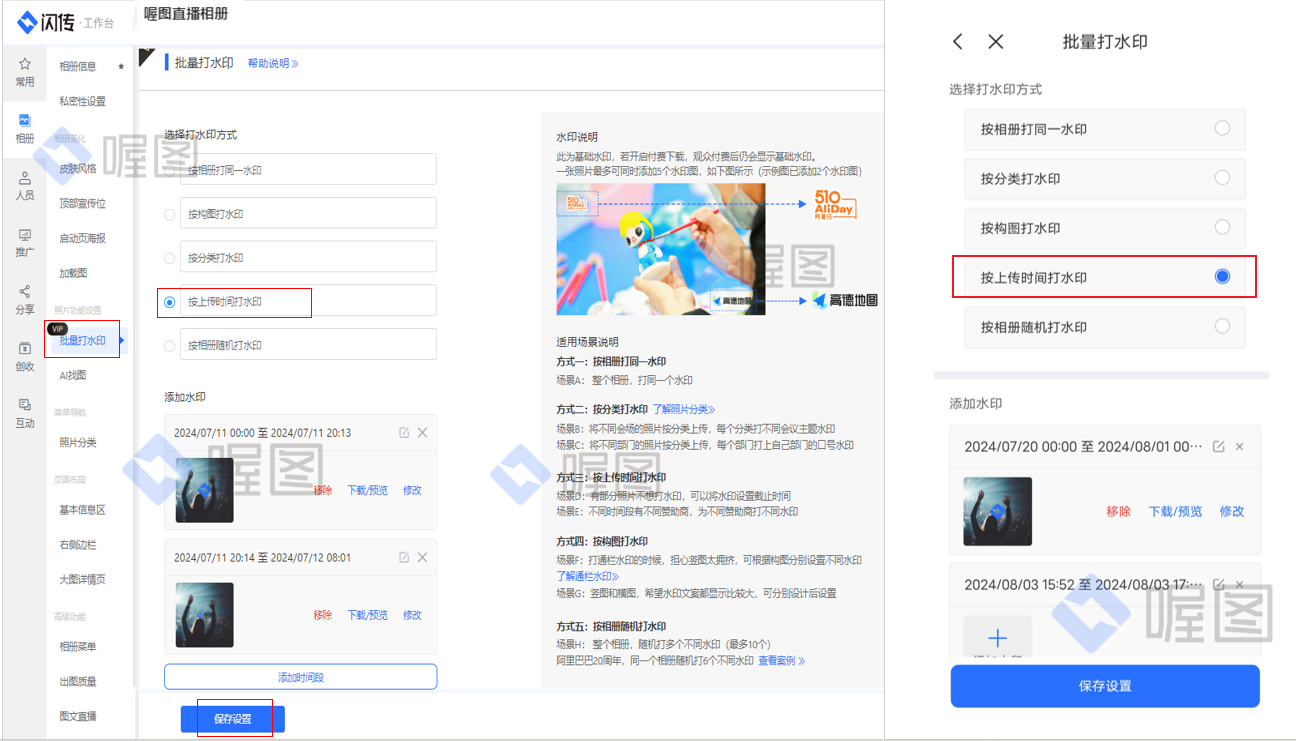Open the 加载图 sidebar item
Viewport: 1296px width, 741px height.
[73, 273]
